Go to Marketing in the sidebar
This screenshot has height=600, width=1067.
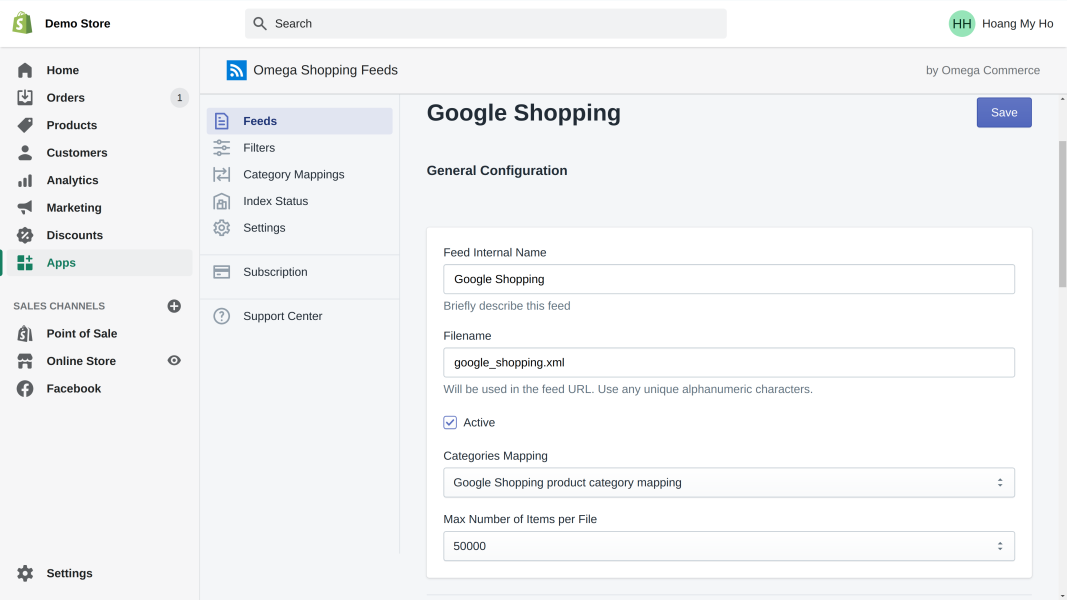73,208
